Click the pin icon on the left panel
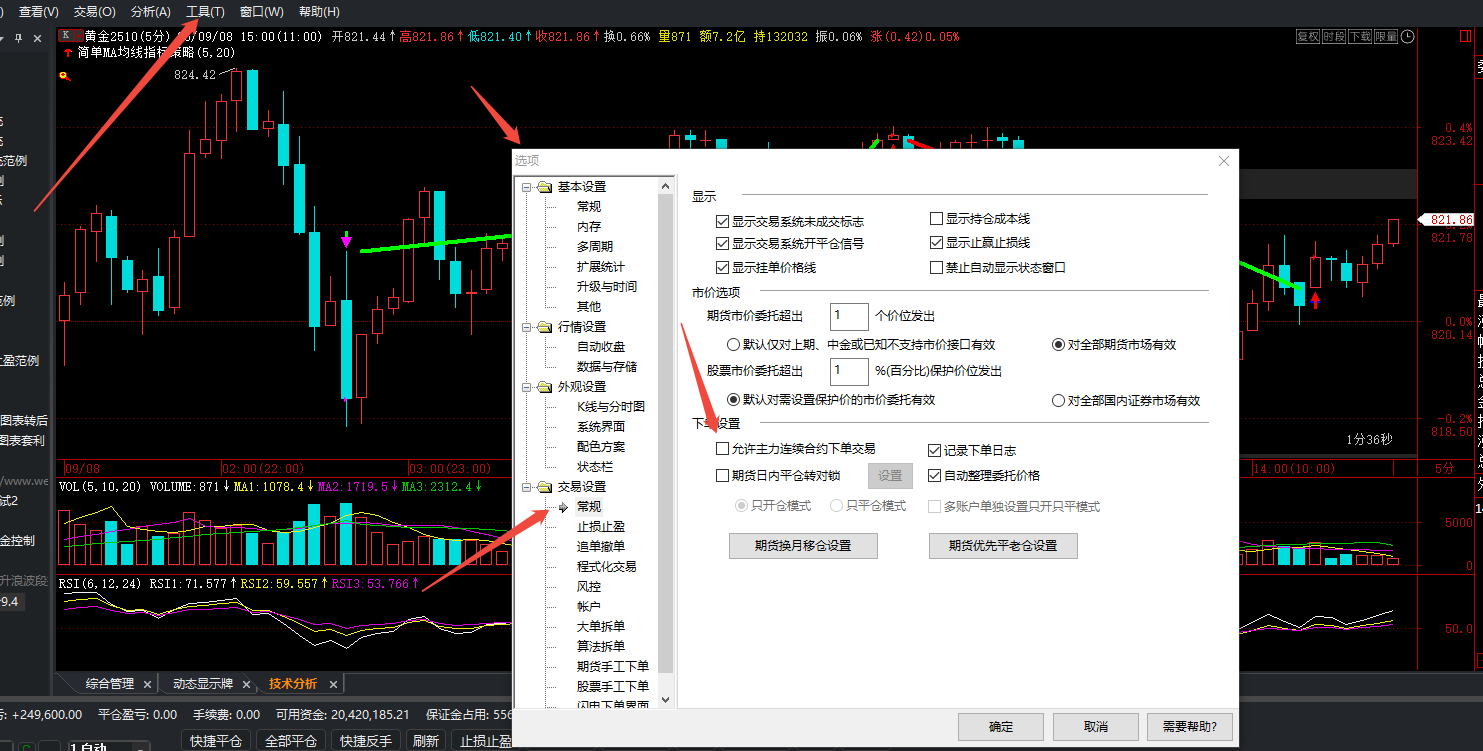The image size is (1483, 751). [17, 38]
